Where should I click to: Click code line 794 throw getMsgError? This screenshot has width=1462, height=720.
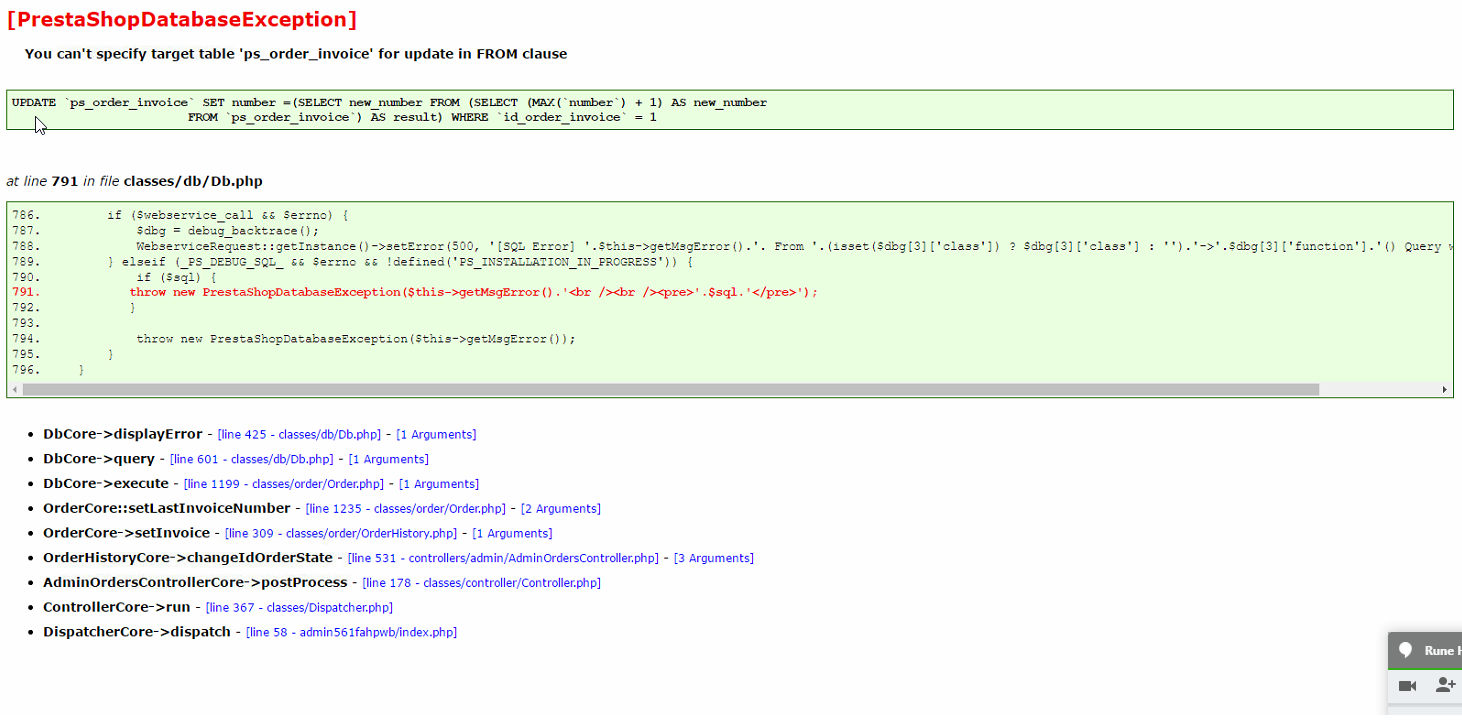pyautogui.click(x=356, y=339)
